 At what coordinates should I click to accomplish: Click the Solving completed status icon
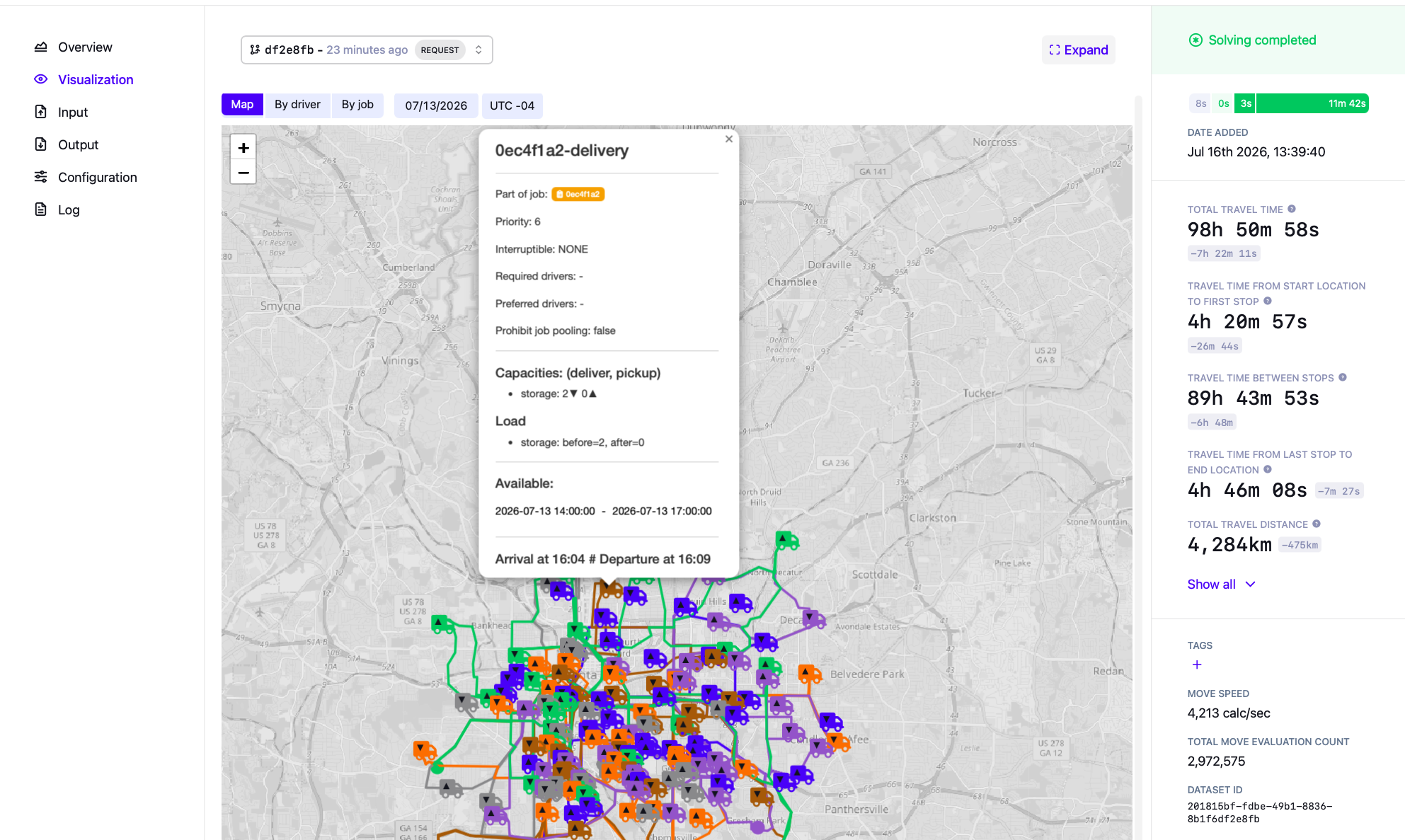point(1195,40)
